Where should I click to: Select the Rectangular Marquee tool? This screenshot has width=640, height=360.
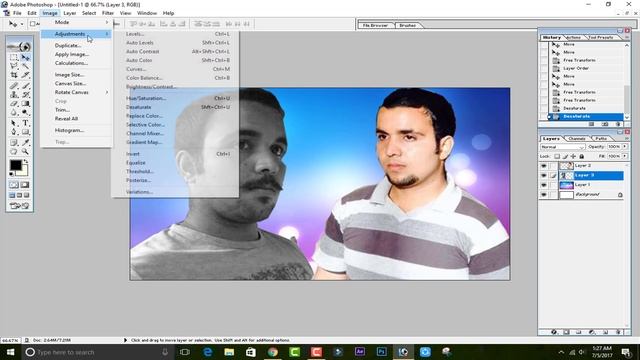(x=14, y=57)
